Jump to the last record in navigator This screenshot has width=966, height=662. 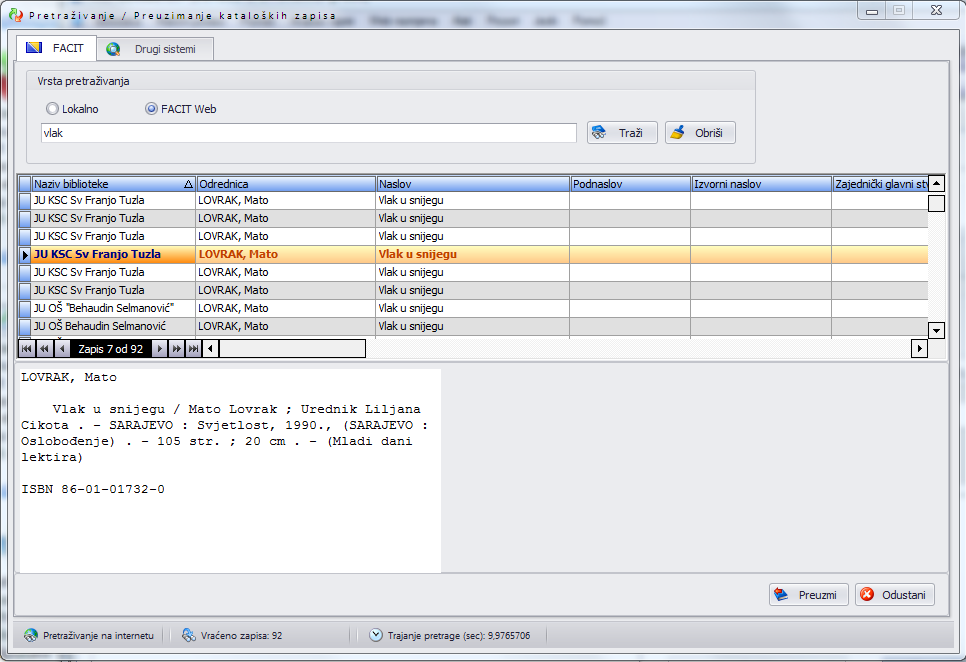click(x=193, y=349)
